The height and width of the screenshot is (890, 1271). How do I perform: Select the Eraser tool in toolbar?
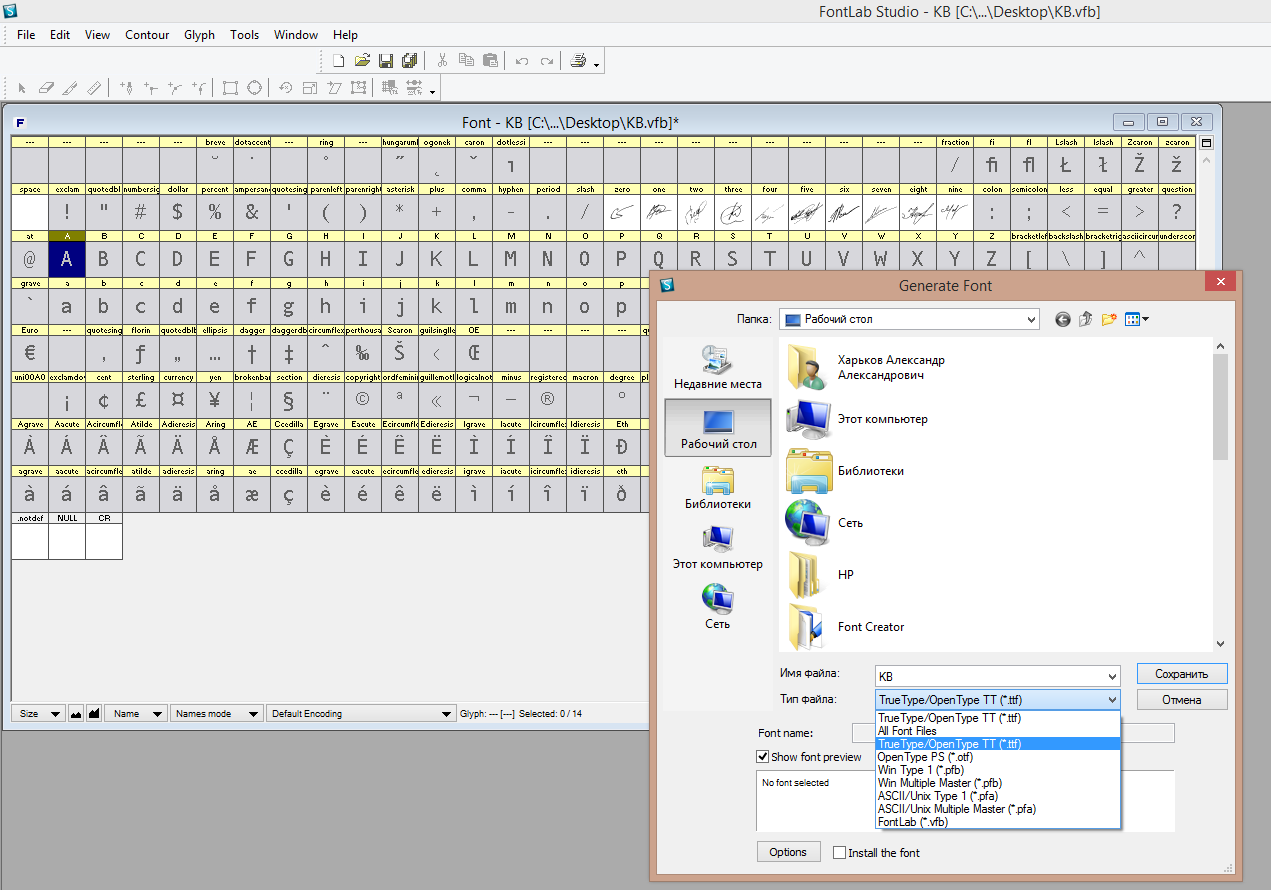tap(45, 88)
